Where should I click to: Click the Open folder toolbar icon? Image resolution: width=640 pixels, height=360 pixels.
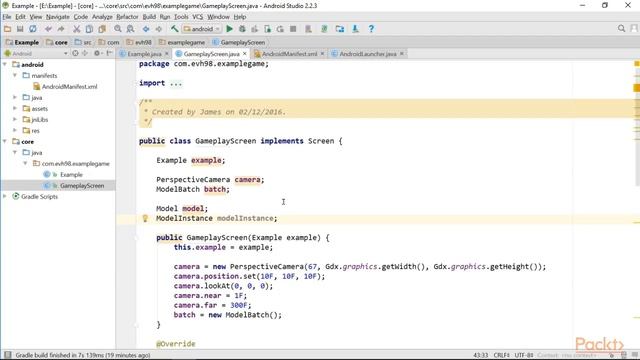pyautogui.click(x=7, y=29)
